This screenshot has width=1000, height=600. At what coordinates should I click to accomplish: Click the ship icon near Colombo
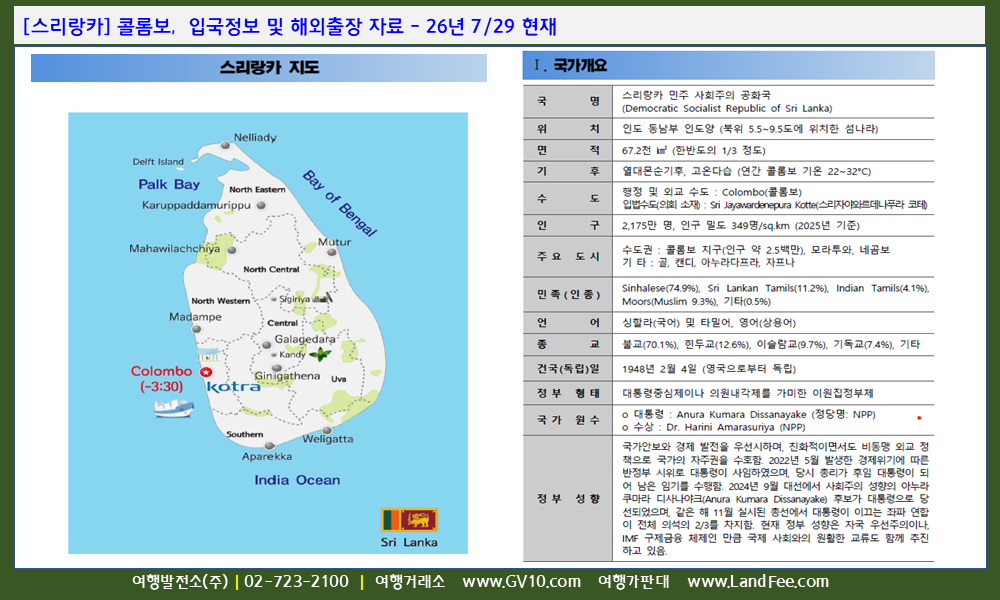(173, 408)
